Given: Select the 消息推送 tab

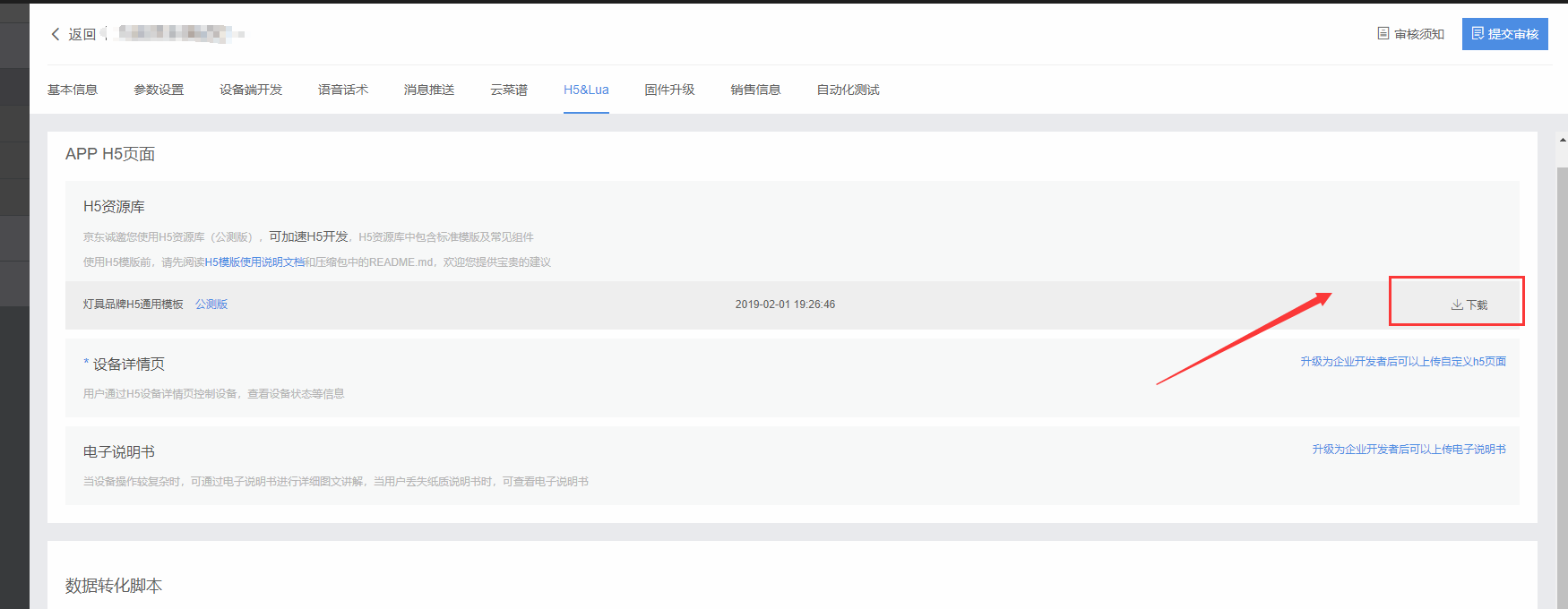Looking at the screenshot, I should tap(429, 90).
